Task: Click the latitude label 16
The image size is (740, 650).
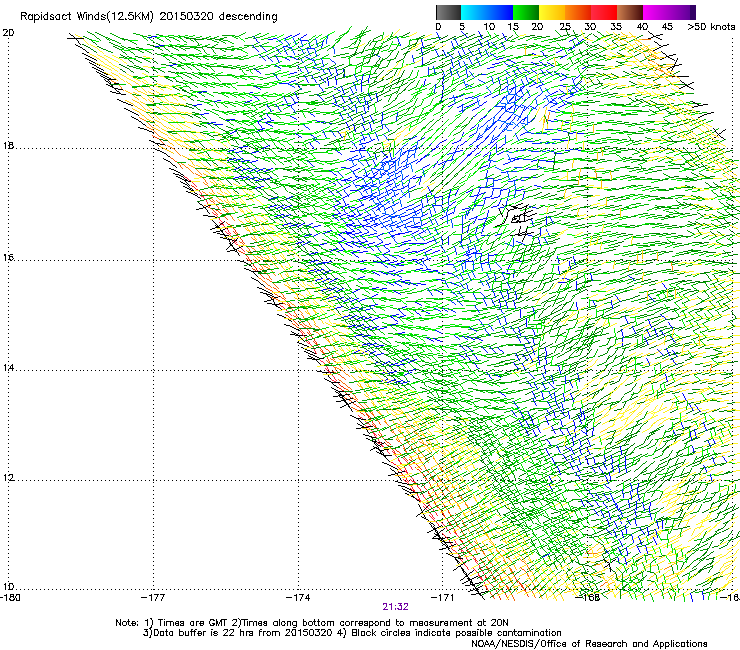Action: (x=8, y=258)
